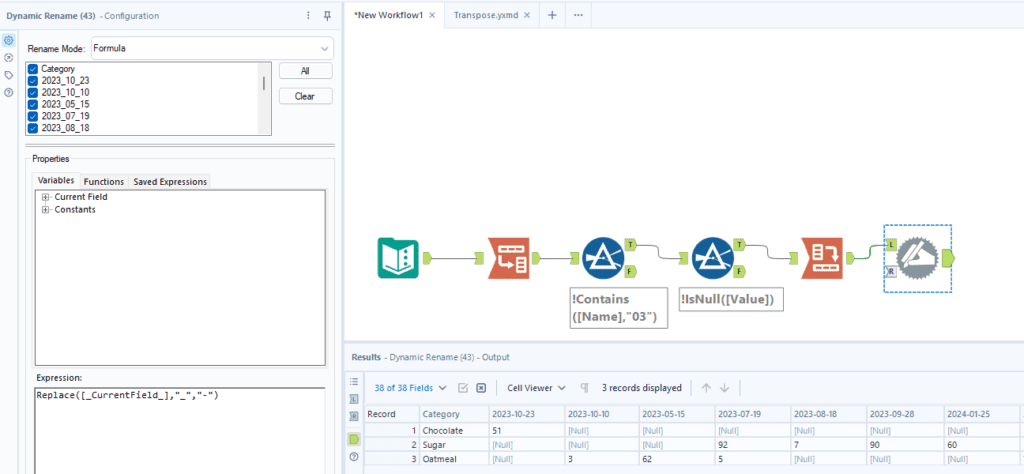This screenshot has height=474, width=1024.
Task: Click the Cross Tab tool node
Action: pos(822,259)
